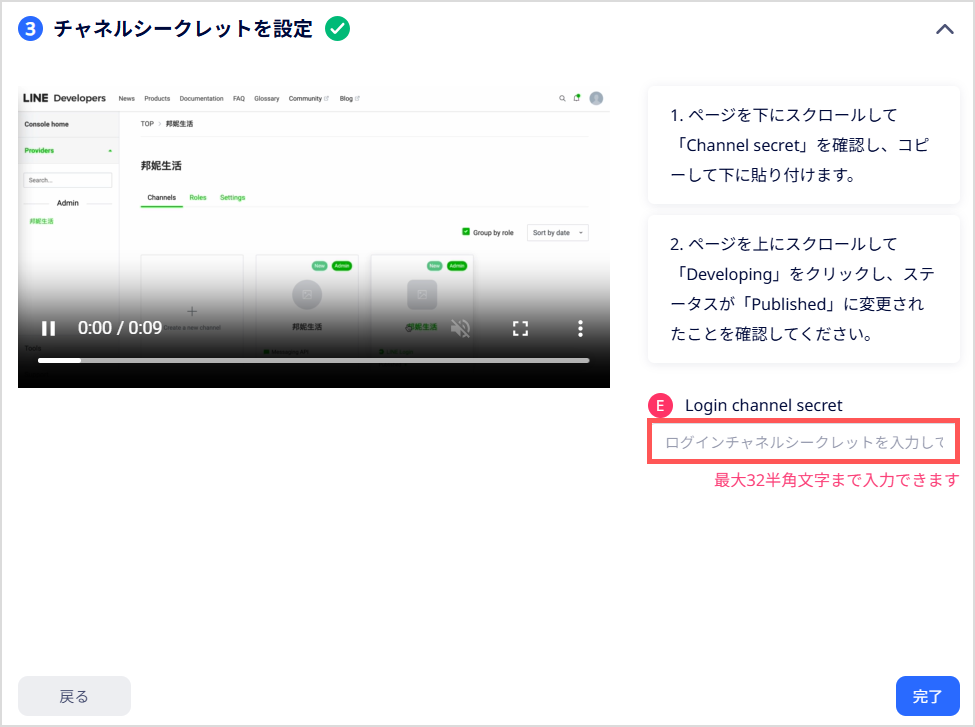Click the user avatar in LINE Developers
The width and height of the screenshot is (975, 727).
(596, 98)
